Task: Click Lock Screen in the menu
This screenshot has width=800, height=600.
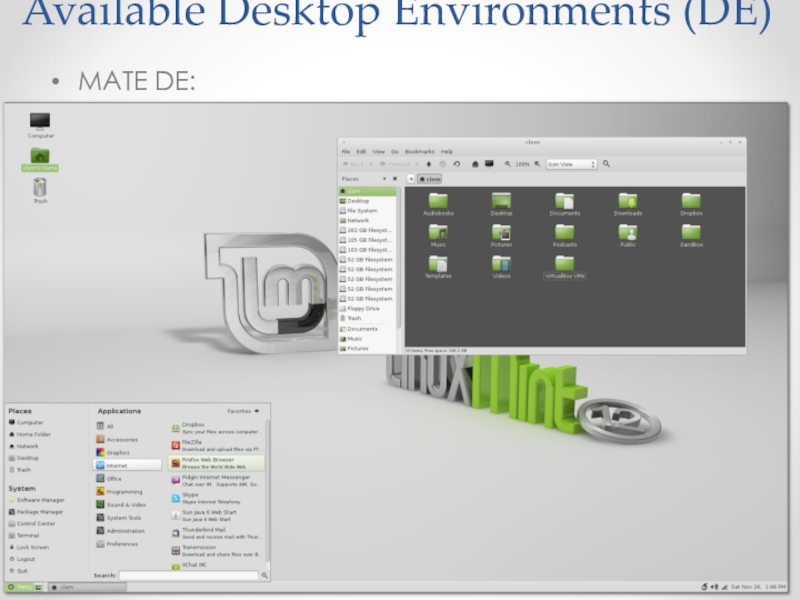Action: coord(29,547)
